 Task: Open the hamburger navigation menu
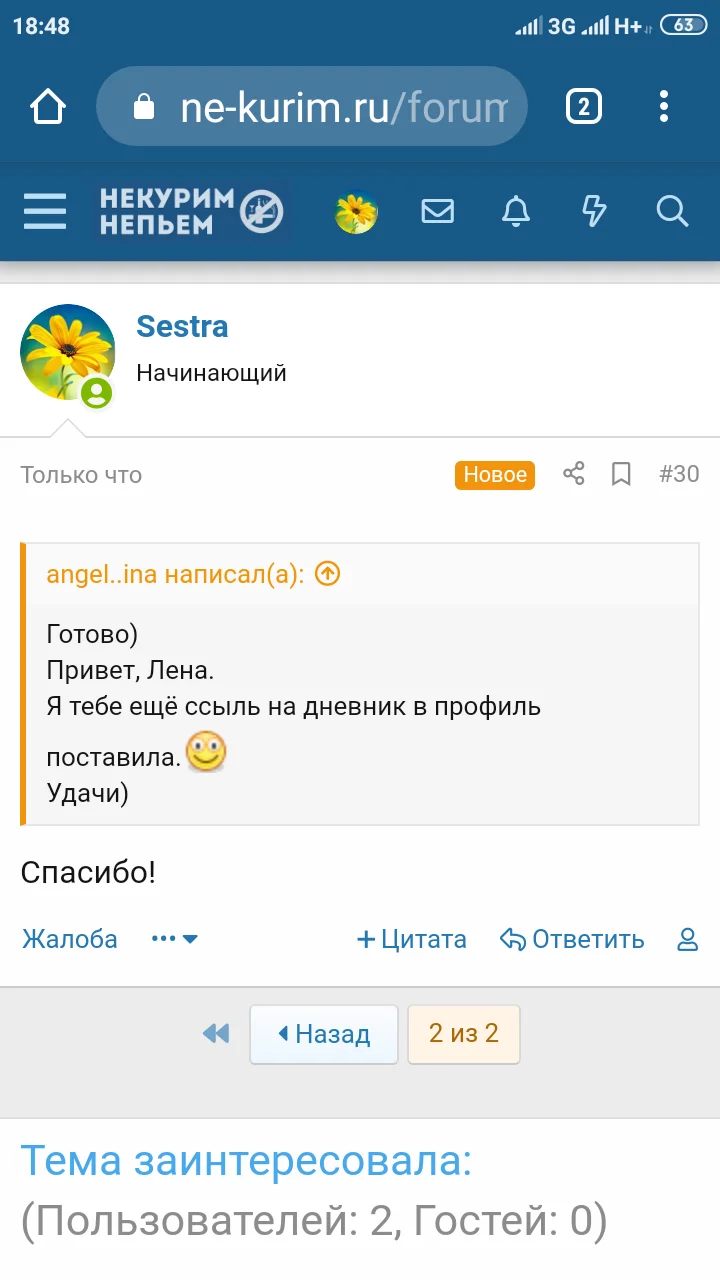[x=45, y=212]
